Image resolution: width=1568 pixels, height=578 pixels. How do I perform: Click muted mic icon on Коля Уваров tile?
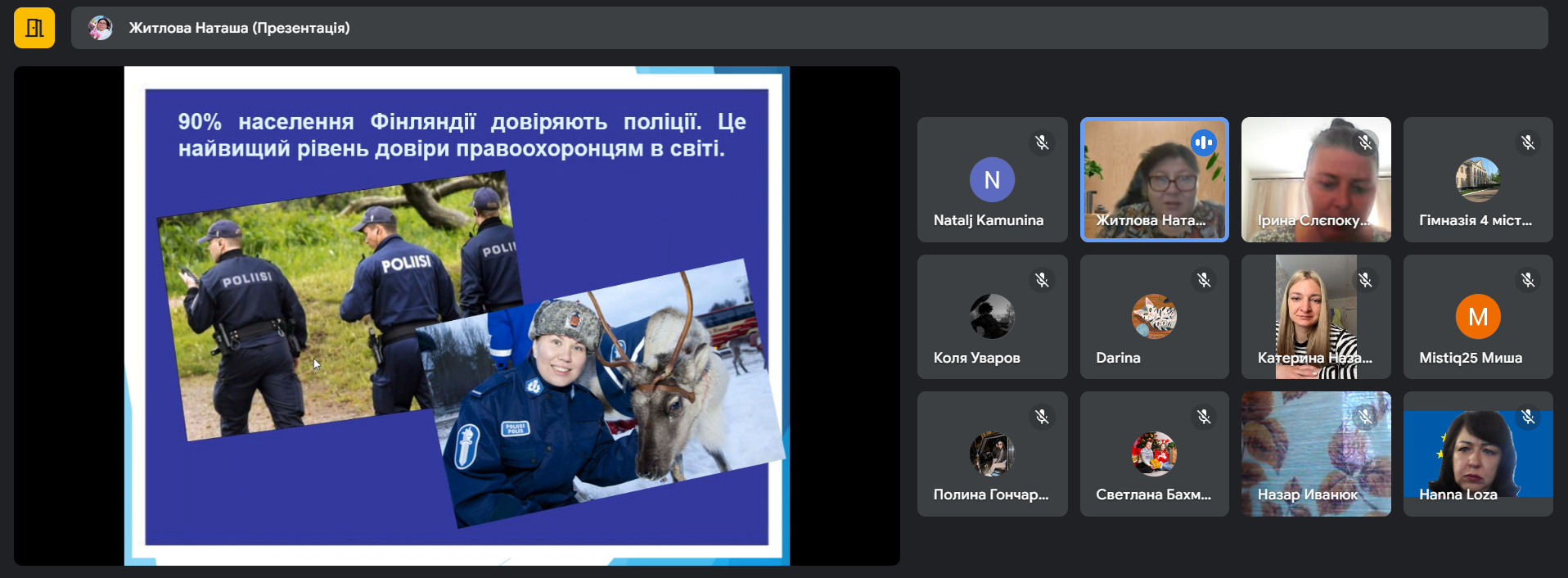coord(1041,280)
